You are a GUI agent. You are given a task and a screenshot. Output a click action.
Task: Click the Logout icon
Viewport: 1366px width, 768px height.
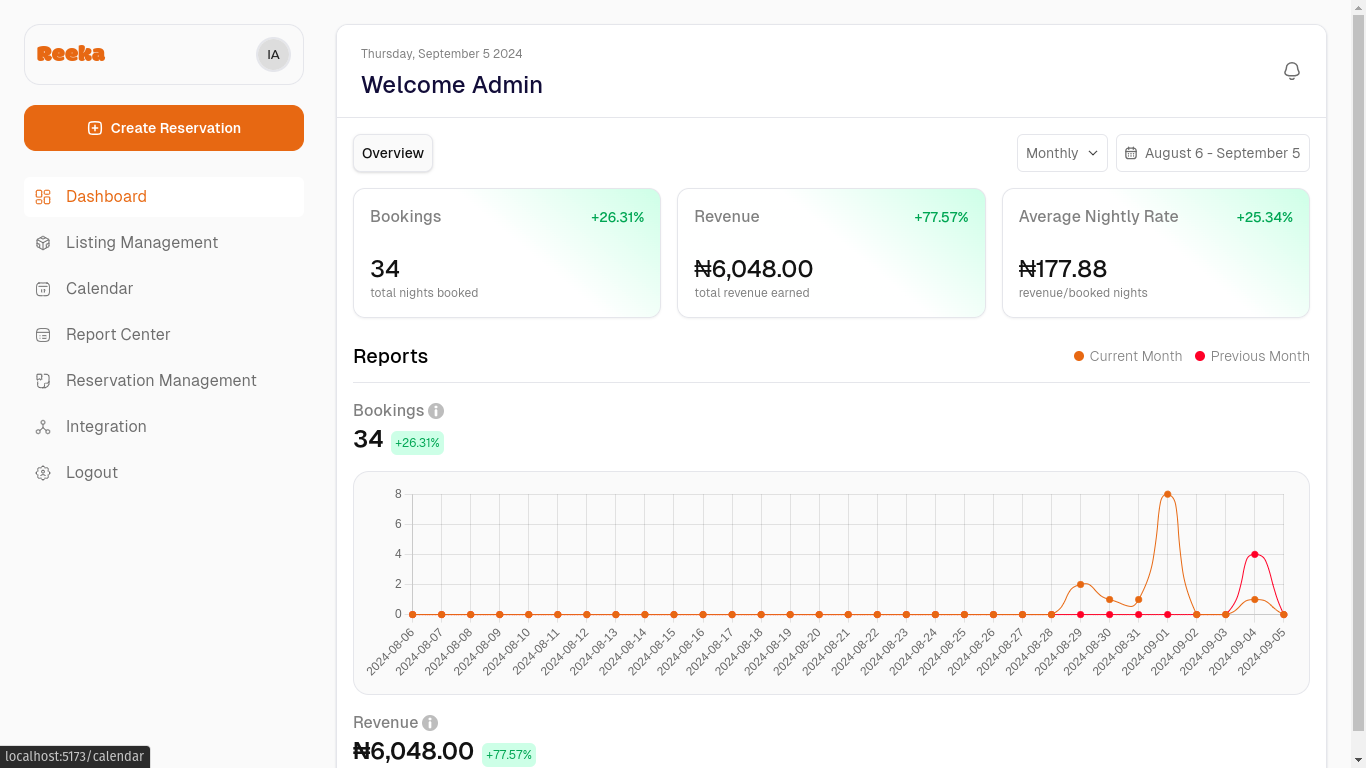[x=43, y=473]
